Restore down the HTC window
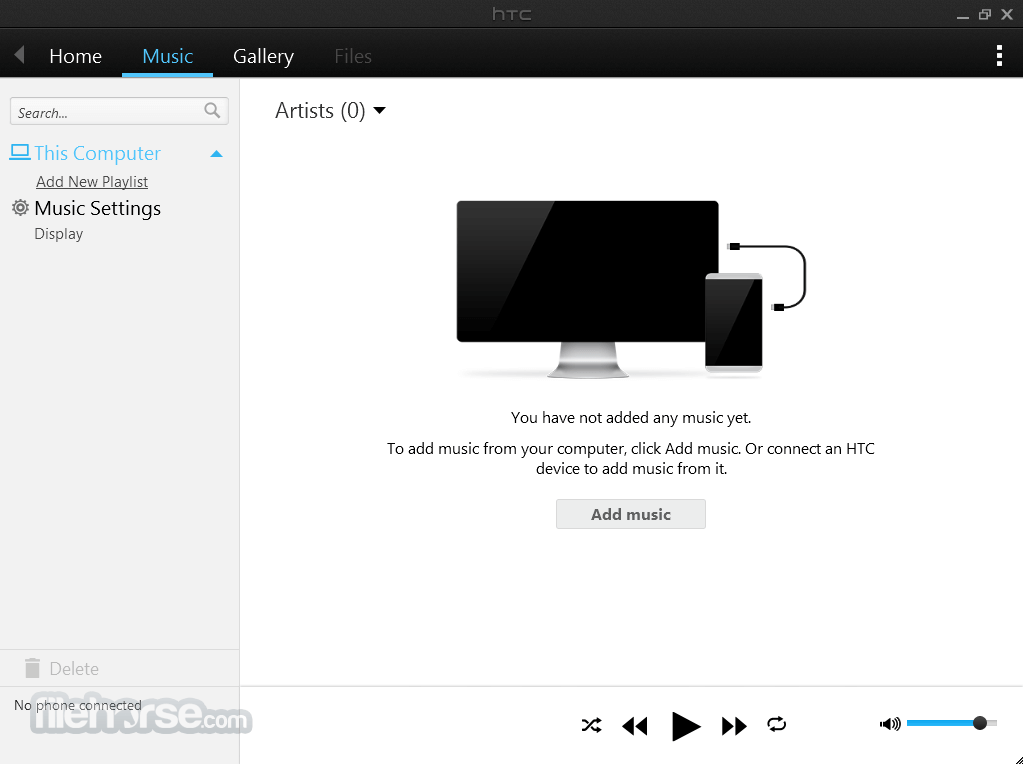The height and width of the screenshot is (764, 1023). (x=985, y=14)
